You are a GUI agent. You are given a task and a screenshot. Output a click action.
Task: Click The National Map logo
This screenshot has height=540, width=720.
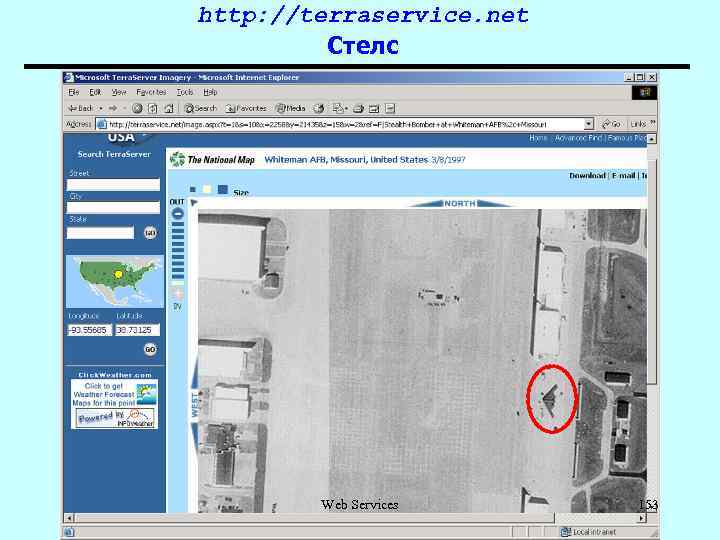[212, 159]
